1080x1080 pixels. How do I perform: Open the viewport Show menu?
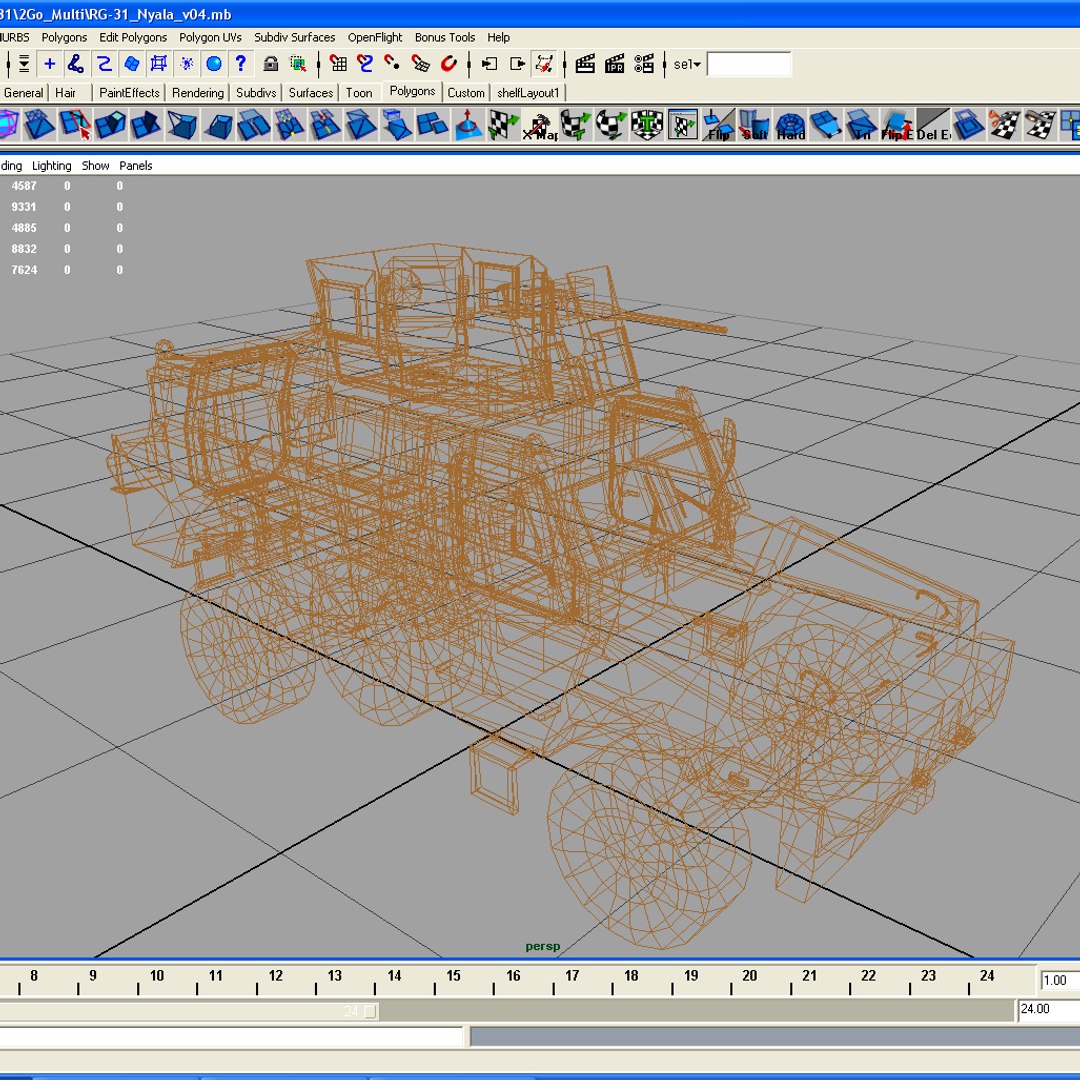[95, 165]
